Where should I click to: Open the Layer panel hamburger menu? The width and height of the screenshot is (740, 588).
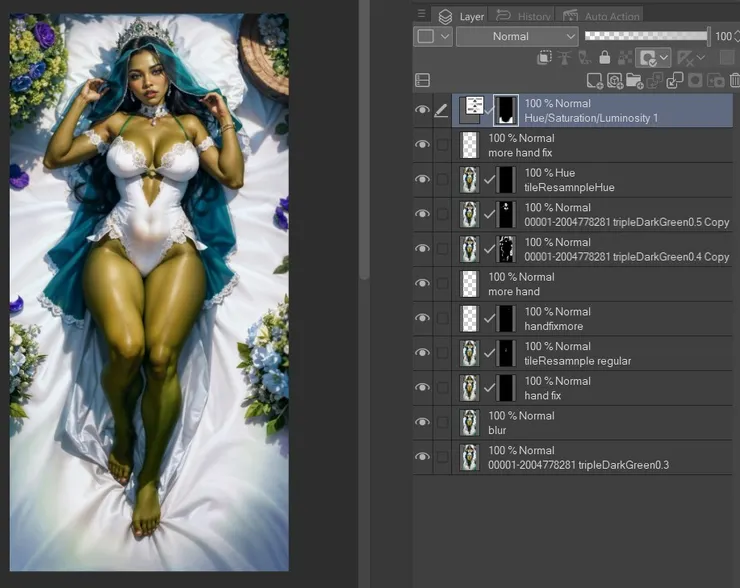(x=422, y=15)
